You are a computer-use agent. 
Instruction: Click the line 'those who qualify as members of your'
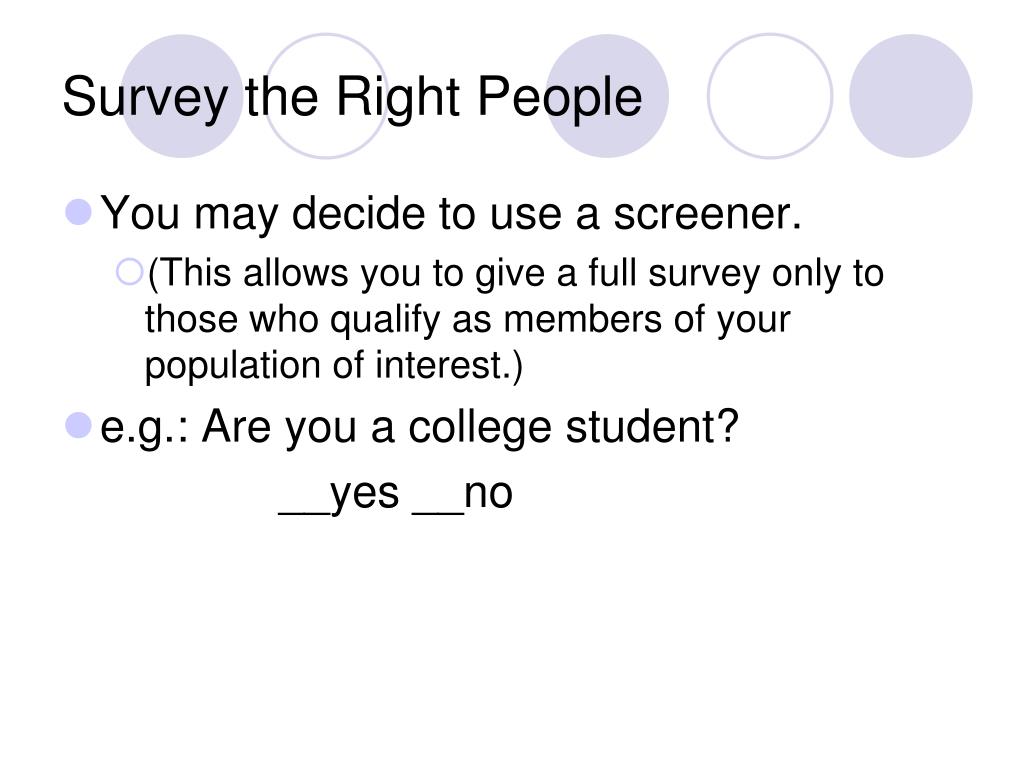click(467, 321)
